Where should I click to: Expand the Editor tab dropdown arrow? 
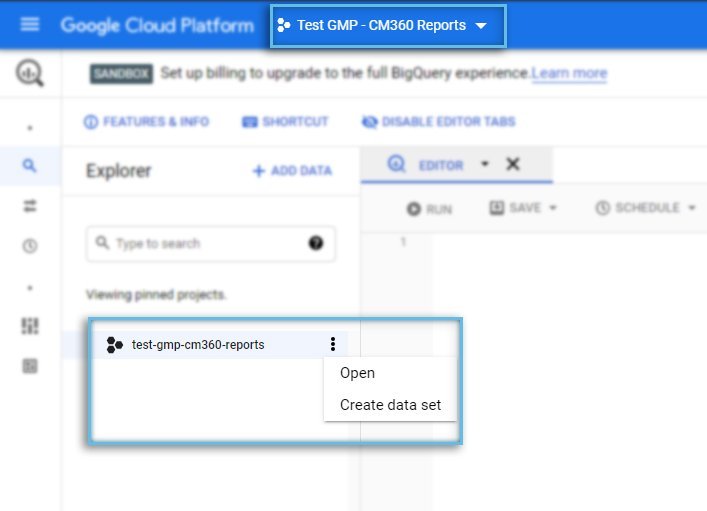[485, 164]
